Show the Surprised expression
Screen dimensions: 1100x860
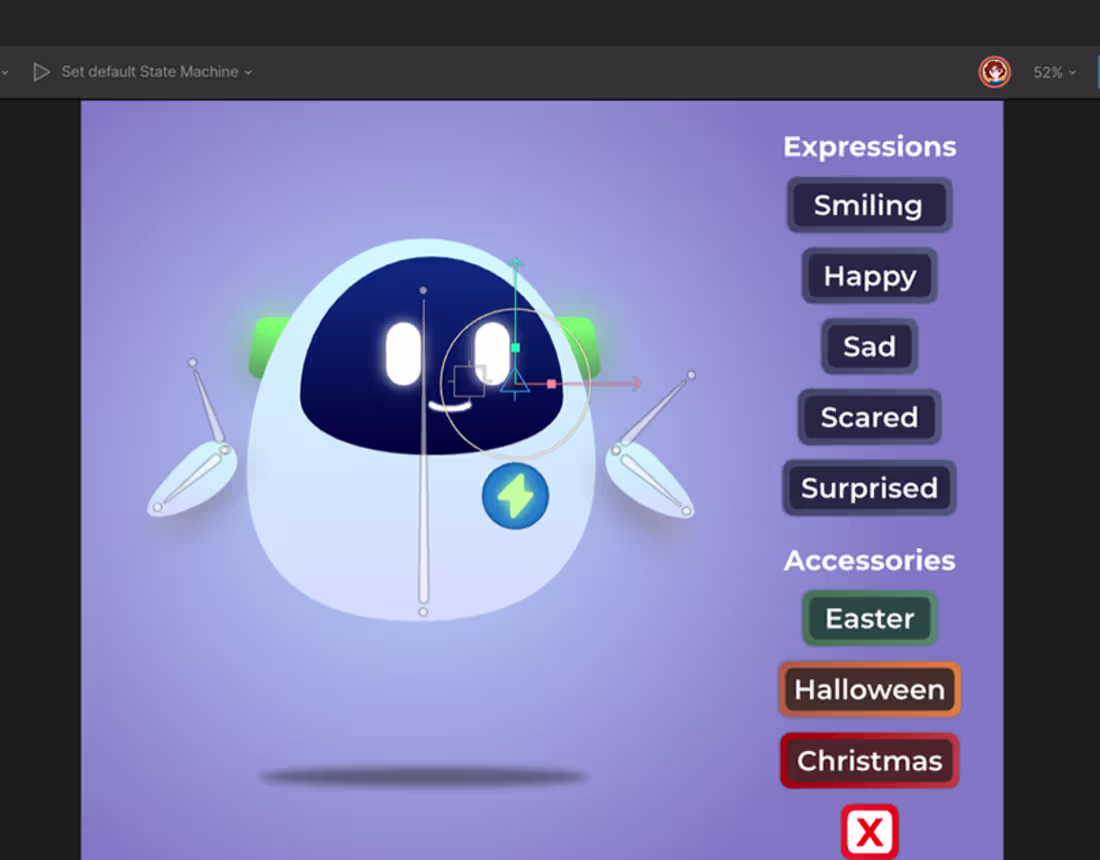tap(869, 488)
